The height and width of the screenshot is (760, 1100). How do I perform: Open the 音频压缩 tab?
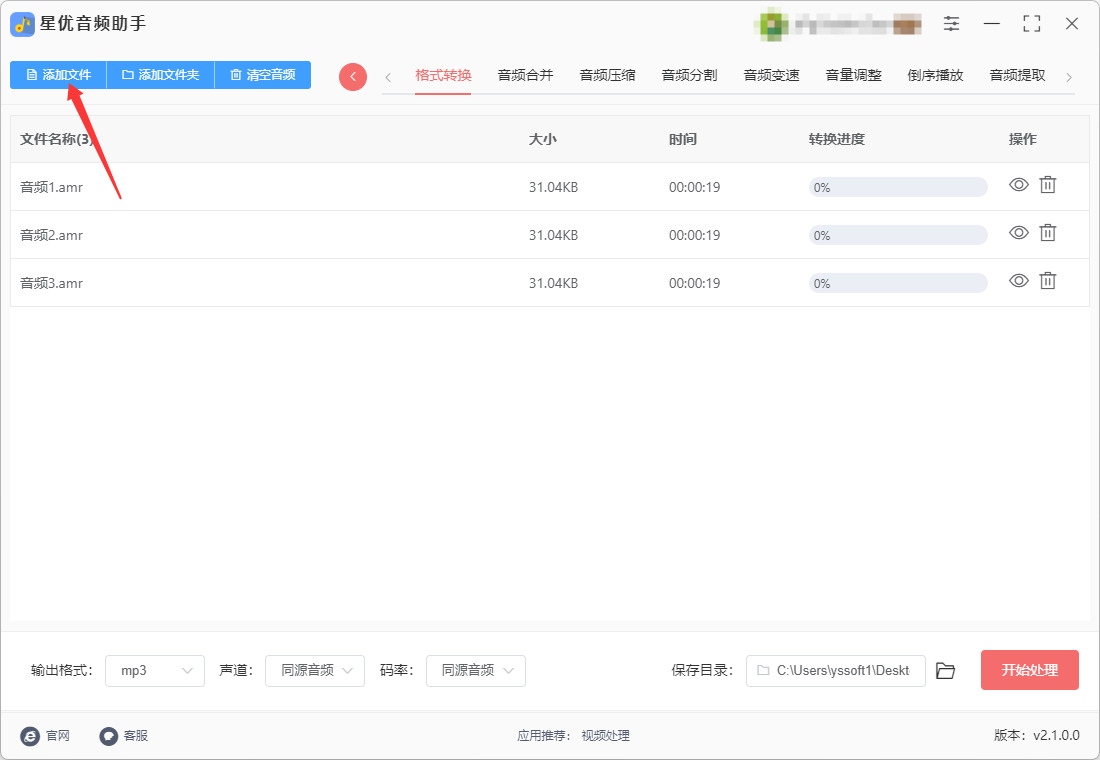[608, 75]
